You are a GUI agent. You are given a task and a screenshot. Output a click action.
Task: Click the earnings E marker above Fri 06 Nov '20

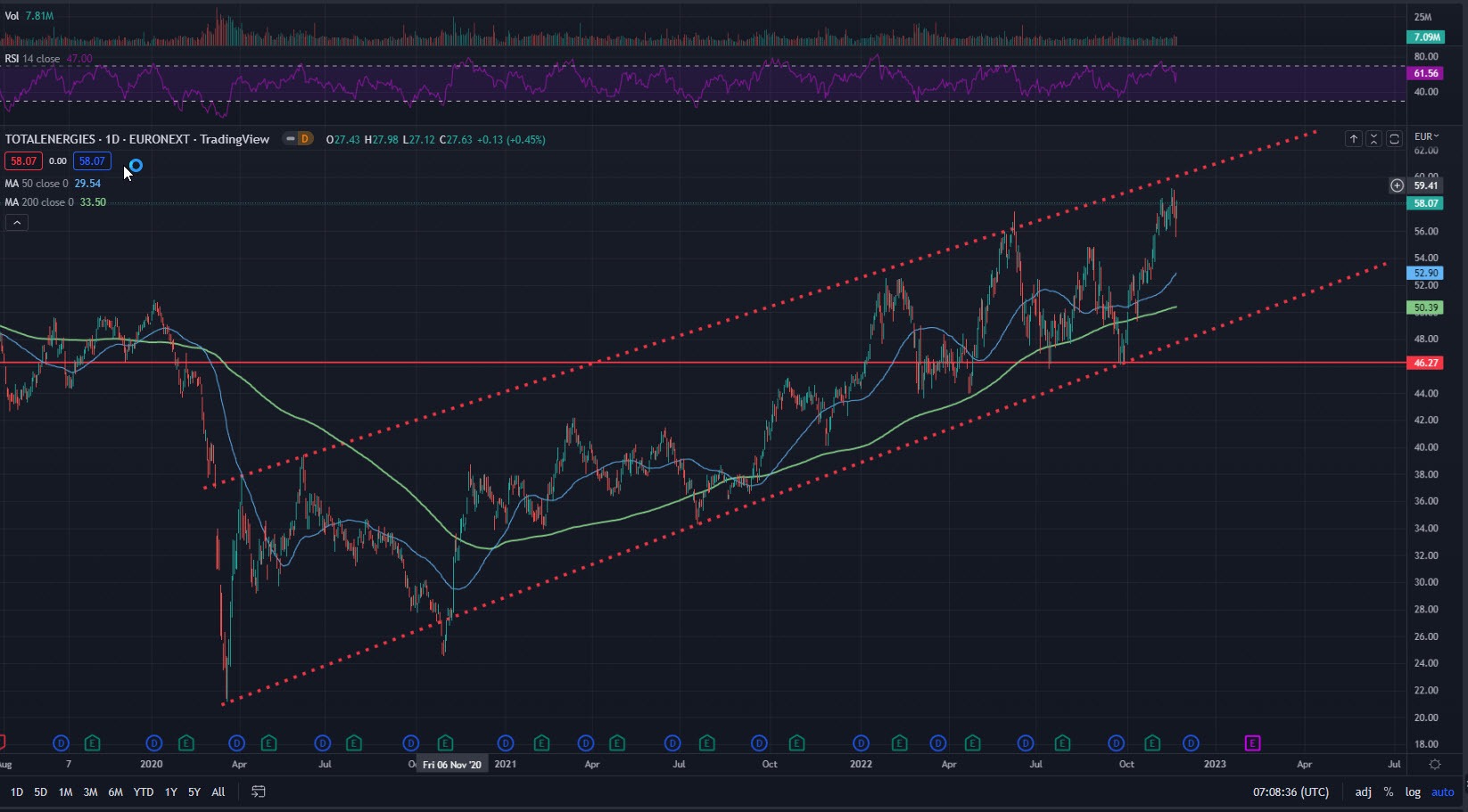445,742
